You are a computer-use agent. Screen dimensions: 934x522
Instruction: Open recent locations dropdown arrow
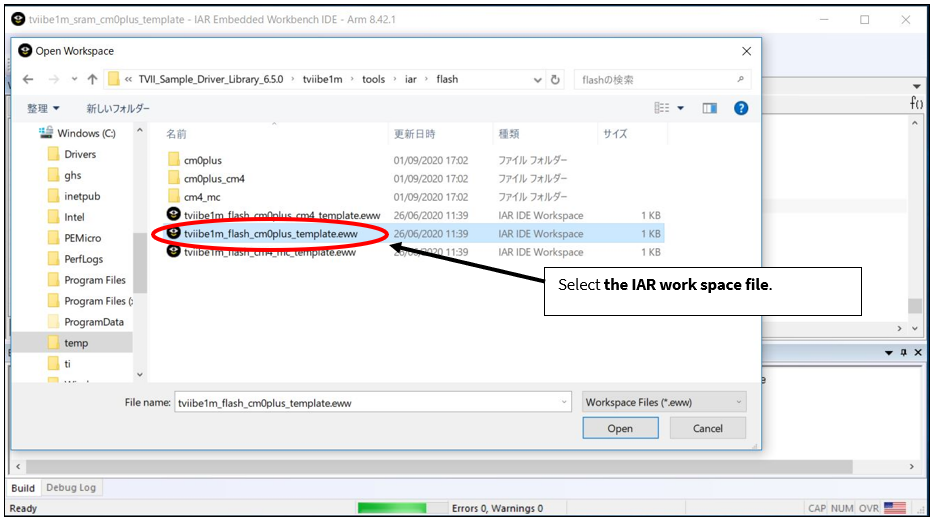point(74,79)
